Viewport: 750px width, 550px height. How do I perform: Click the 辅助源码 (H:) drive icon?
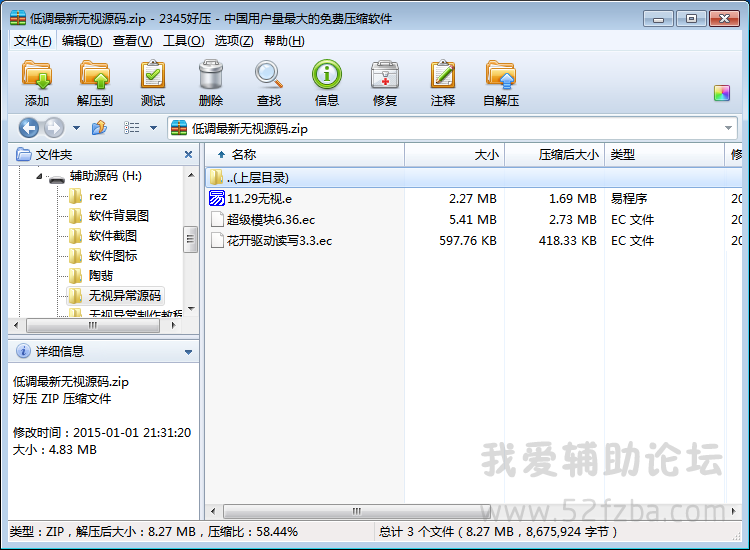point(57,178)
